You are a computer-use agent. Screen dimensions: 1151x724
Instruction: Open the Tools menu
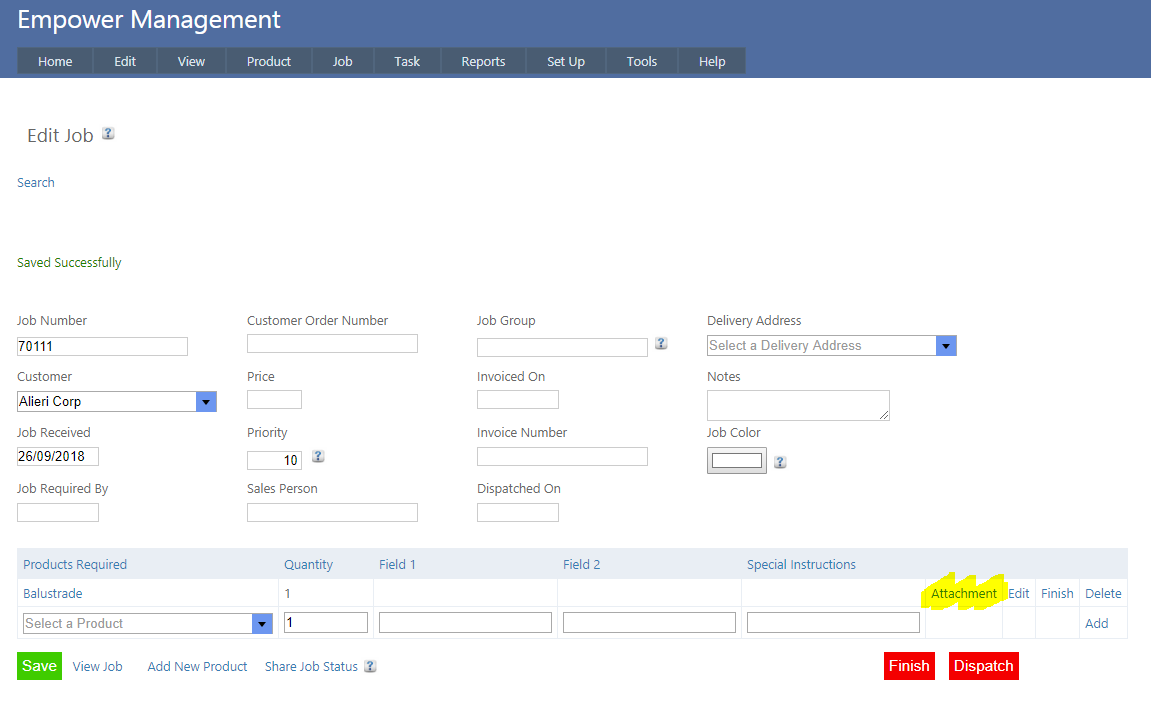[x=641, y=61]
